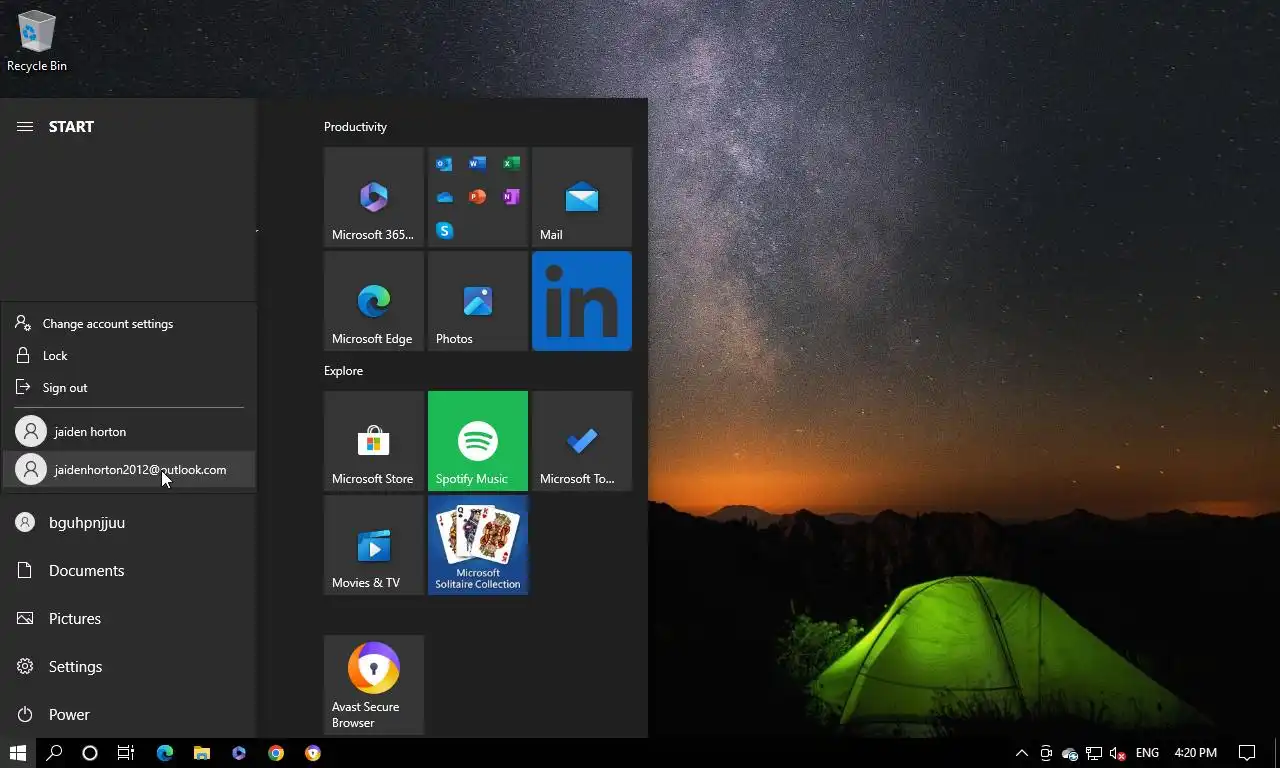Launch Avast Secure Browser from the taskbar

point(313,753)
